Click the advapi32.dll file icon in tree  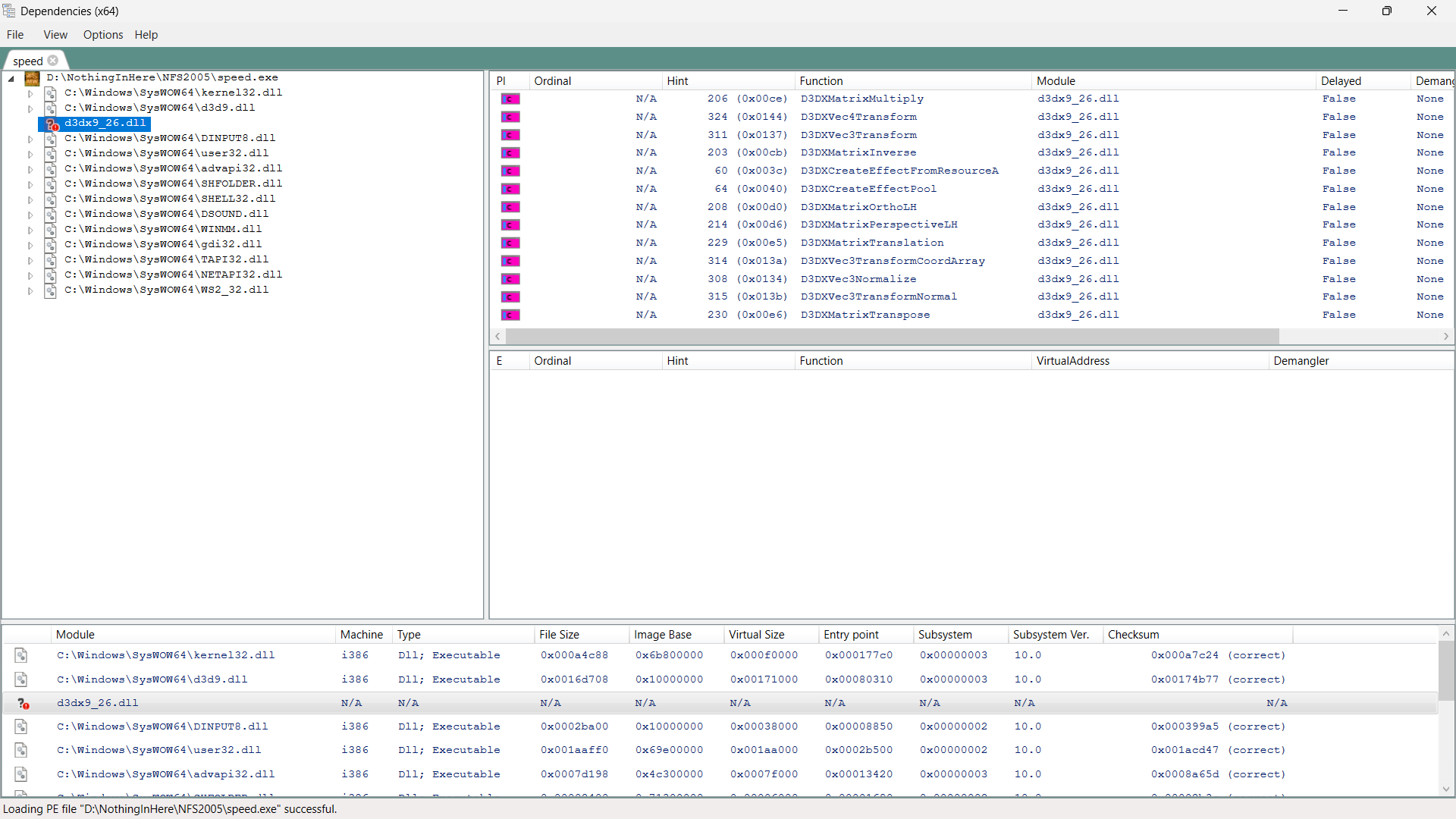click(x=50, y=169)
